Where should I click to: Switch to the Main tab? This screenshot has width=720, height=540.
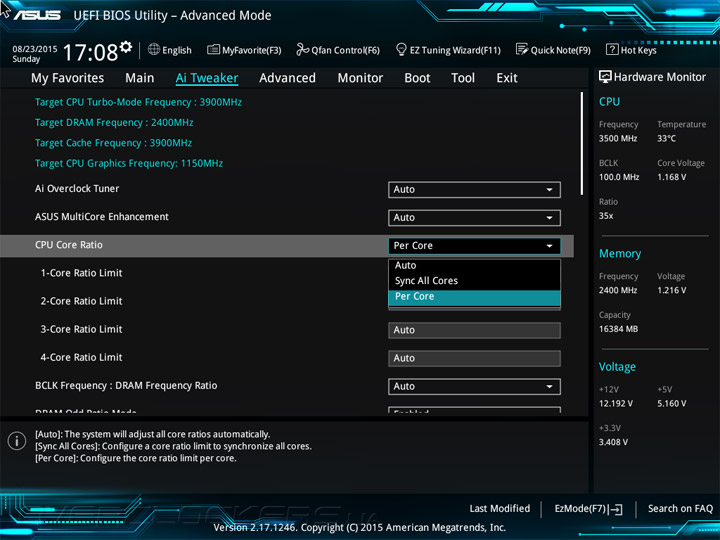(140, 78)
